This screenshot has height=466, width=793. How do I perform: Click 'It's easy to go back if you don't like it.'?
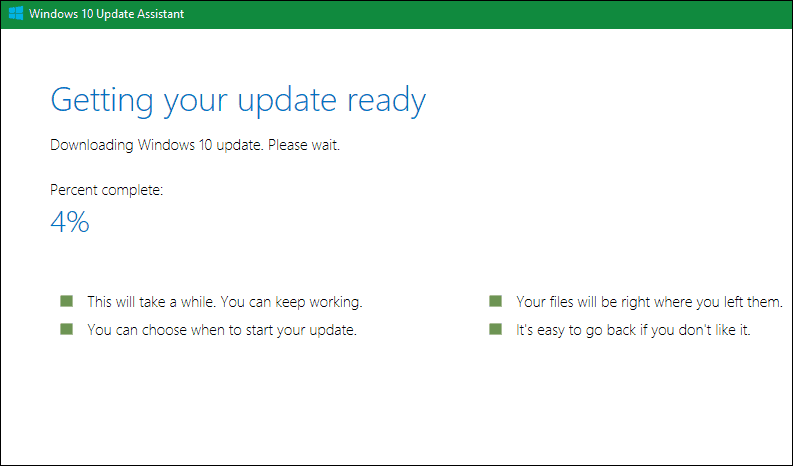pos(633,330)
